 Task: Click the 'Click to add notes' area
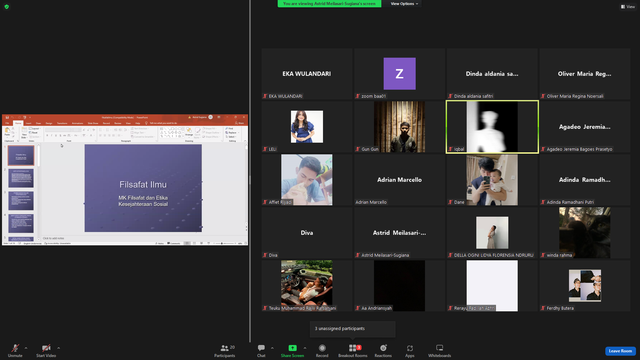click(53, 238)
